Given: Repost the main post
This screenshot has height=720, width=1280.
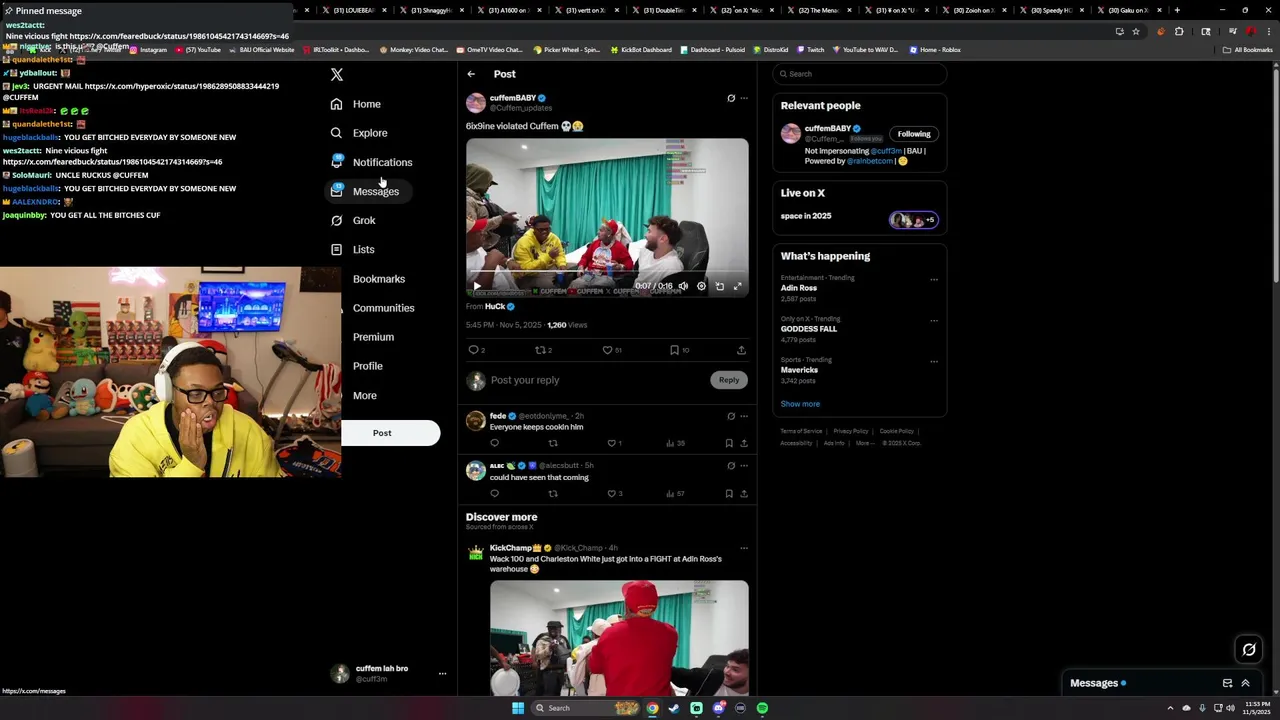Looking at the screenshot, I should [x=540, y=350].
